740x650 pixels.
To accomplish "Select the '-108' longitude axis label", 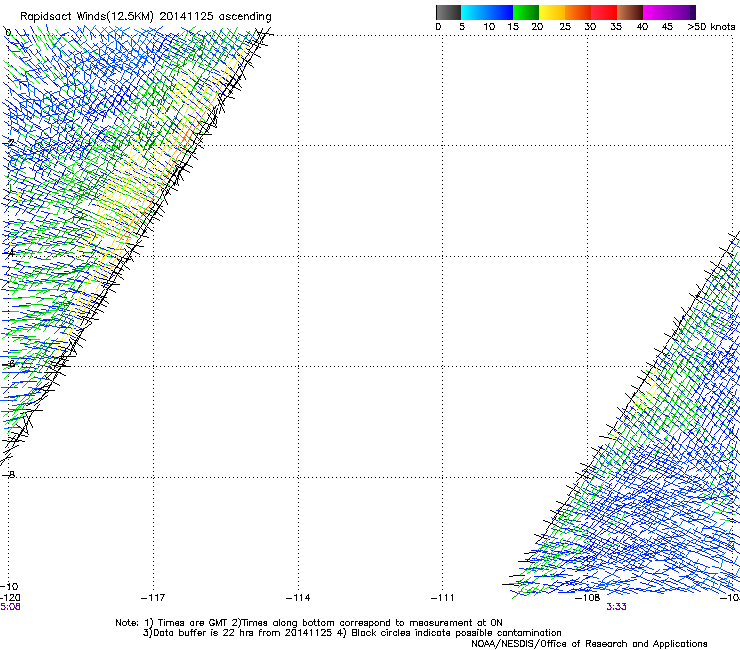I will 587,598.
